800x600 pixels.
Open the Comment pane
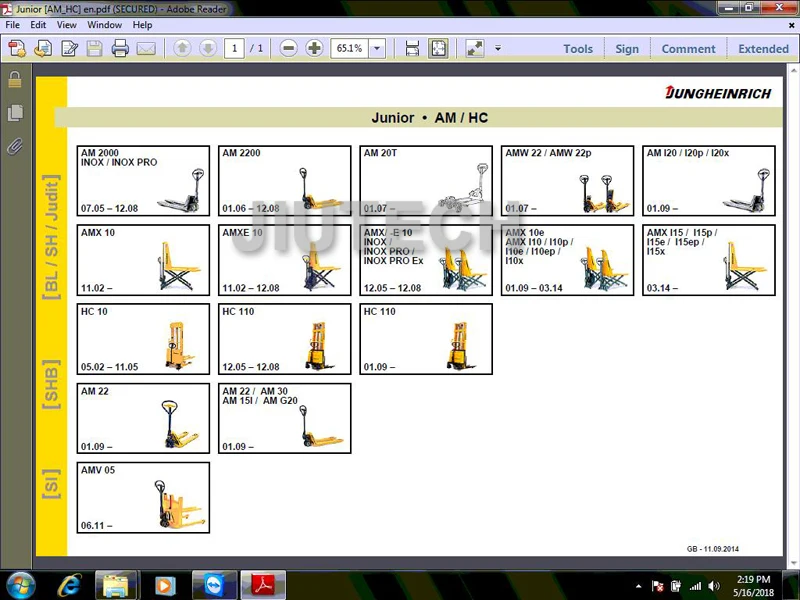[x=688, y=49]
